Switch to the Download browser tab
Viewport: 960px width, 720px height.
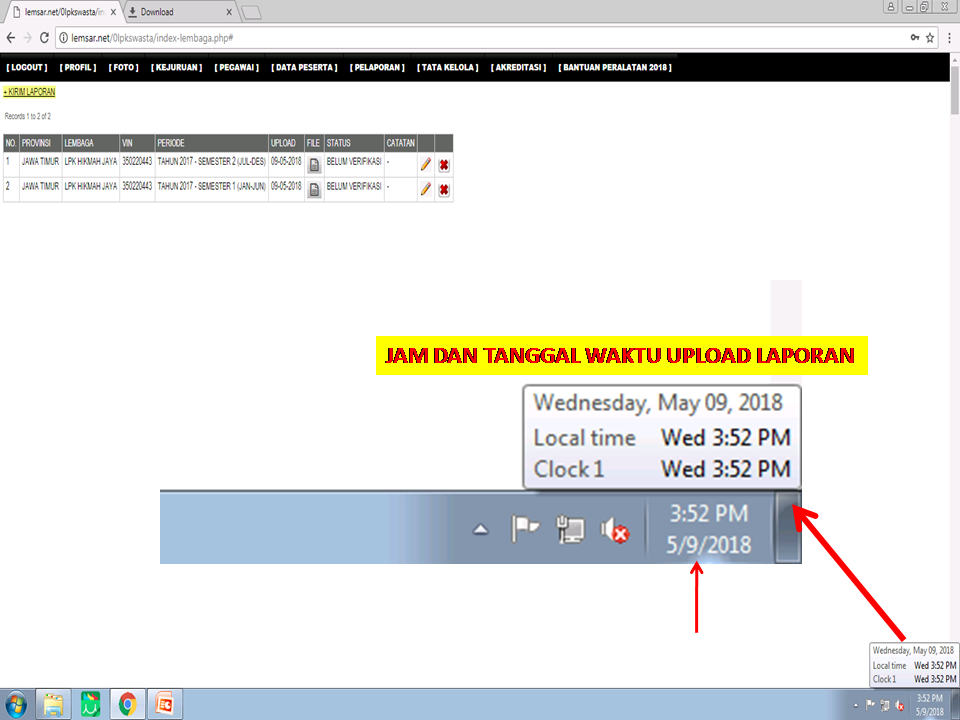(180, 14)
